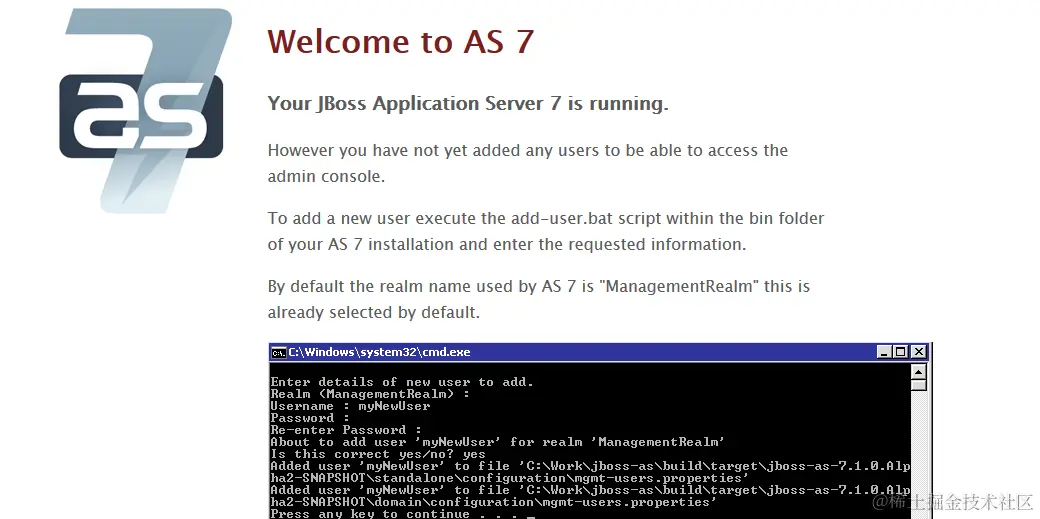Close the cmd.exe window

(918, 352)
